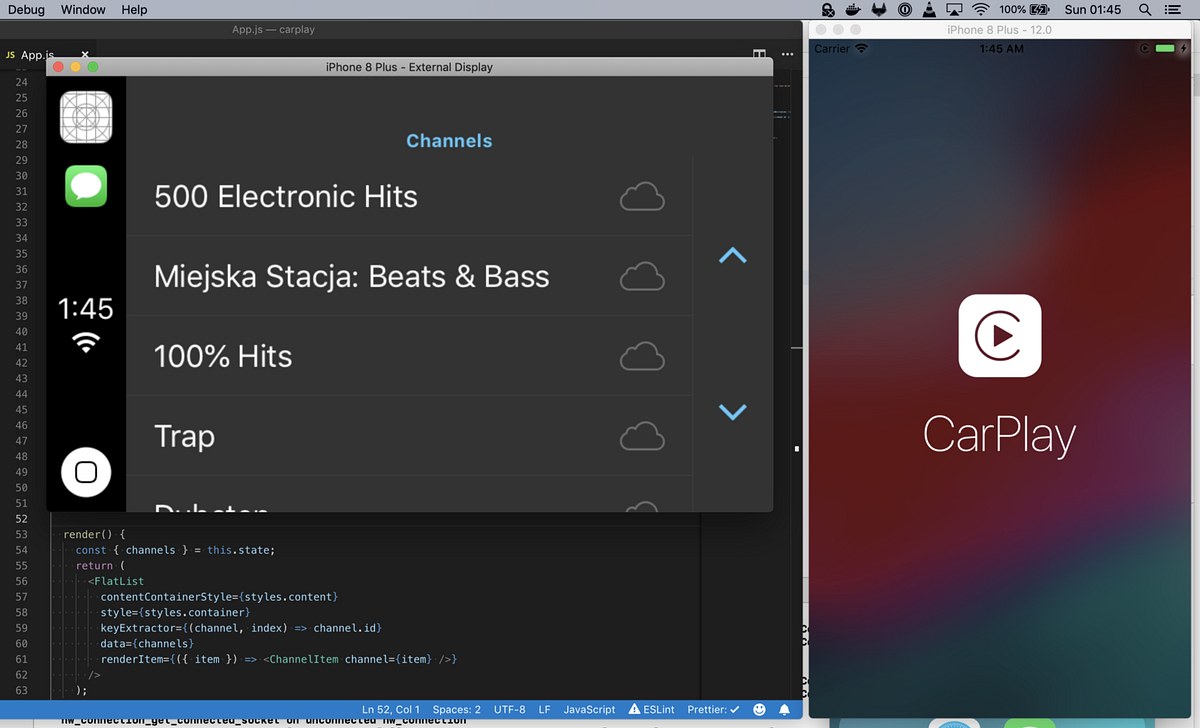Launch the CarPlay app on the iPhone simulator
This screenshot has height=728, width=1200.
(999, 336)
